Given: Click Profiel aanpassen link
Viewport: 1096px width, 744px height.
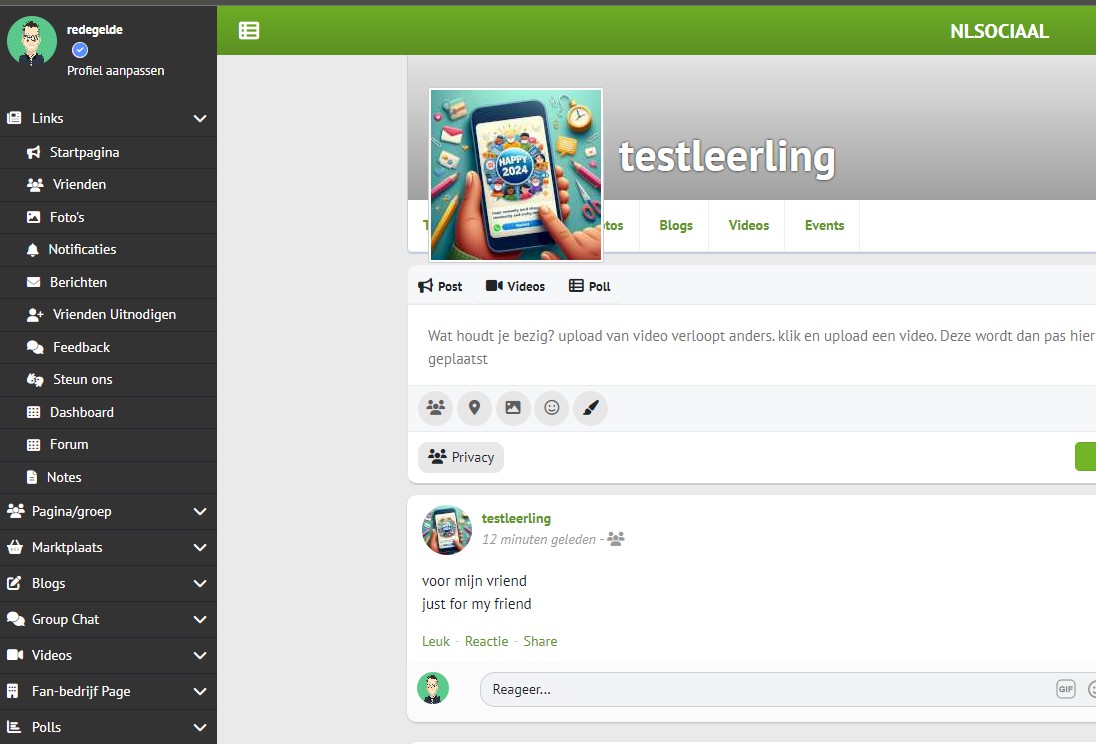Looking at the screenshot, I should click(x=116, y=71).
